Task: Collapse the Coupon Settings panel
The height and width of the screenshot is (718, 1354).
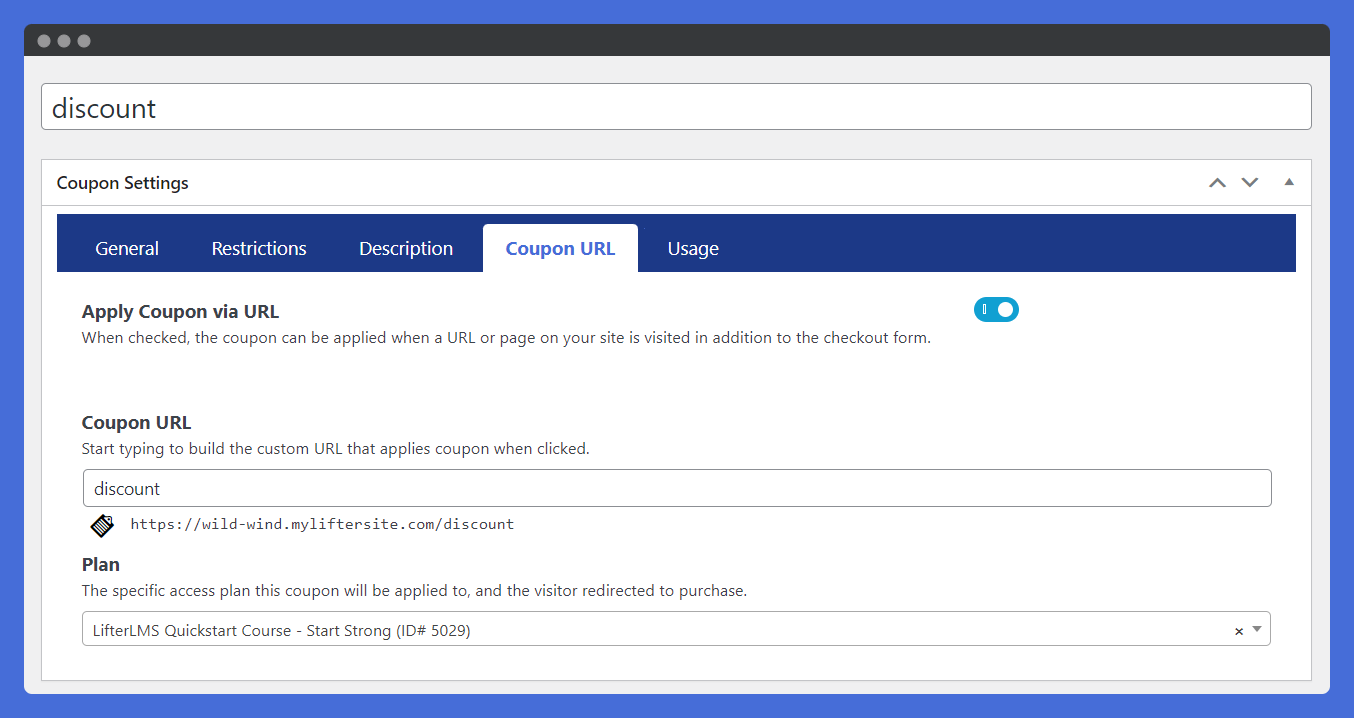Action: pyautogui.click(x=1289, y=182)
